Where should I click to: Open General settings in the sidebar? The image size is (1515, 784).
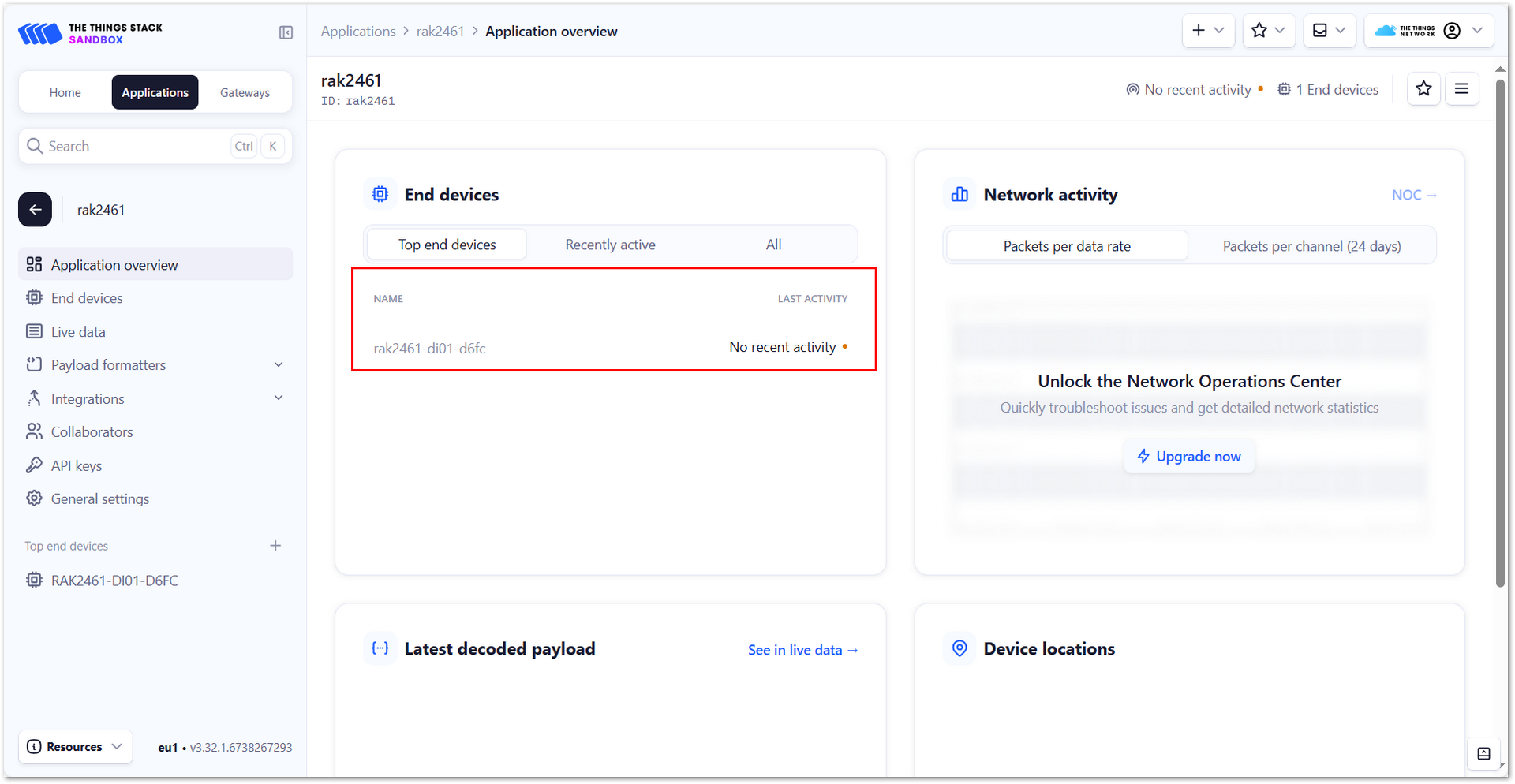[99, 498]
